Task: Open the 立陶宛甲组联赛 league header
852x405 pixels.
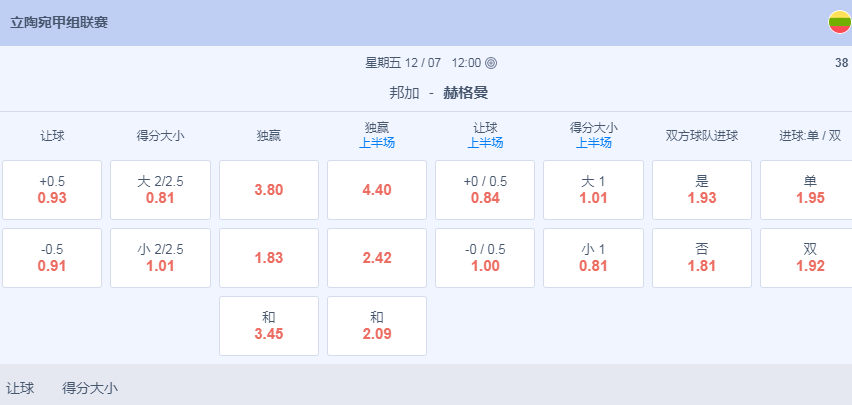Action: (x=59, y=22)
